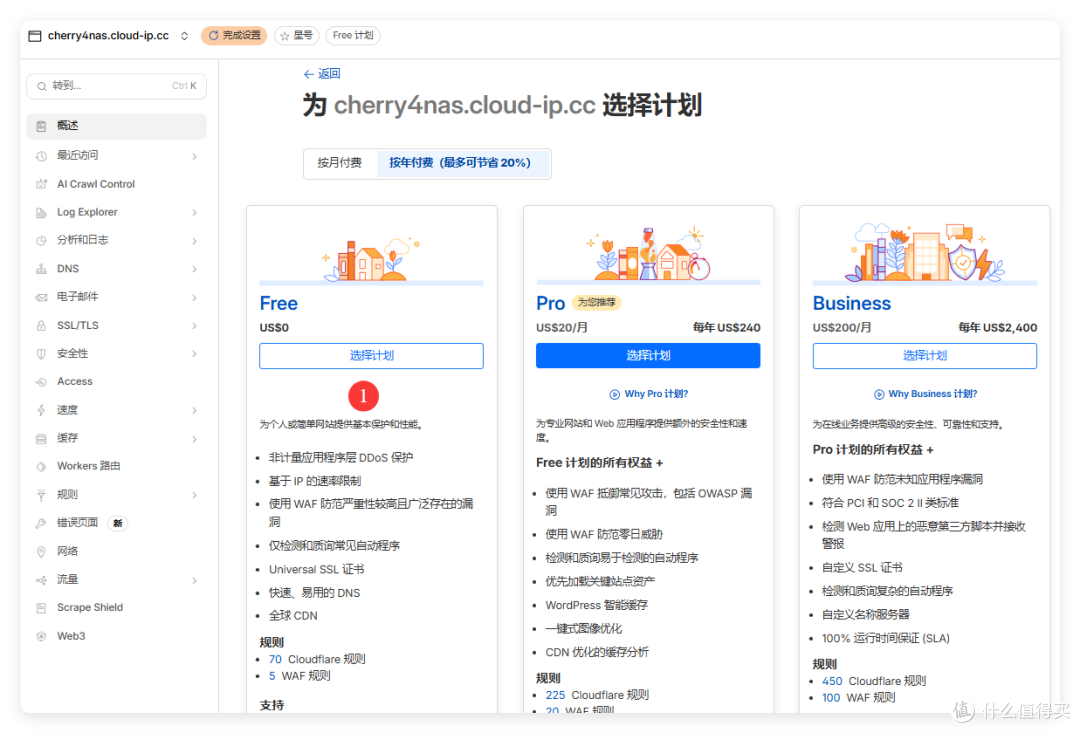Click the Workers 路由 icon
The image size is (1080, 733).
pyautogui.click(x=41, y=466)
